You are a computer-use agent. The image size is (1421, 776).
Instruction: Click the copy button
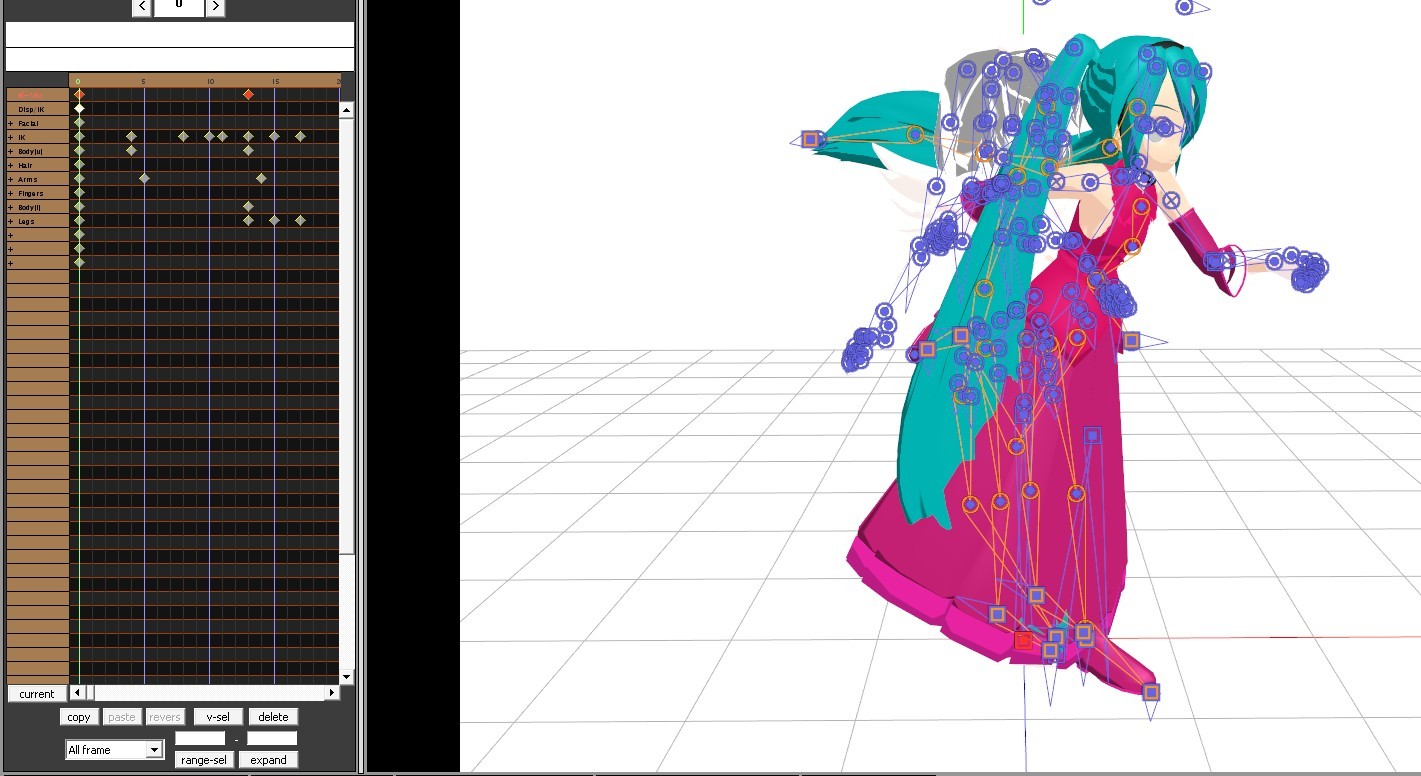(x=79, y=717)
